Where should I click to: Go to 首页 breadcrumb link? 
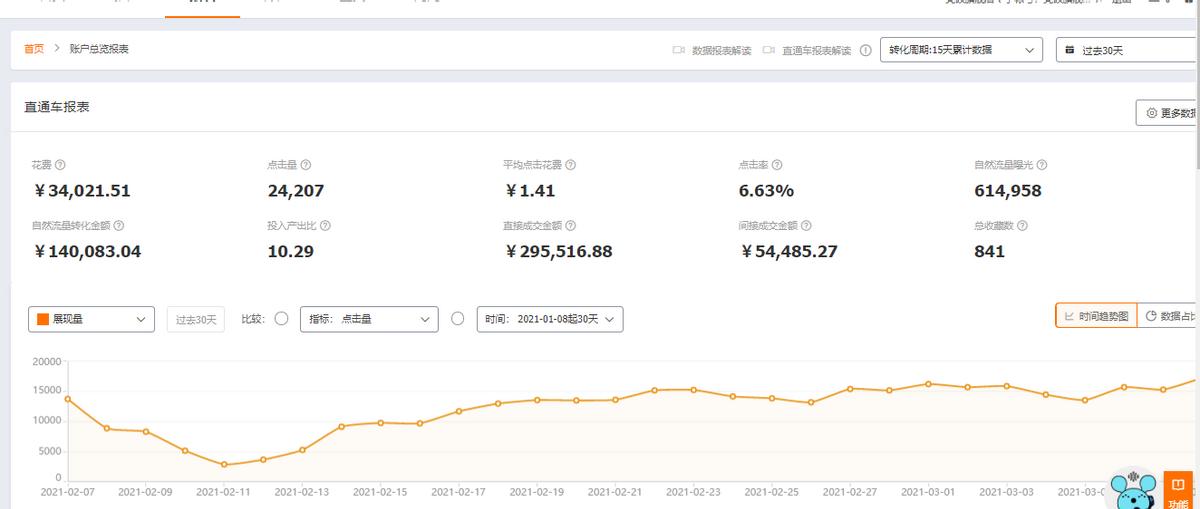click(x=34, y=49)
